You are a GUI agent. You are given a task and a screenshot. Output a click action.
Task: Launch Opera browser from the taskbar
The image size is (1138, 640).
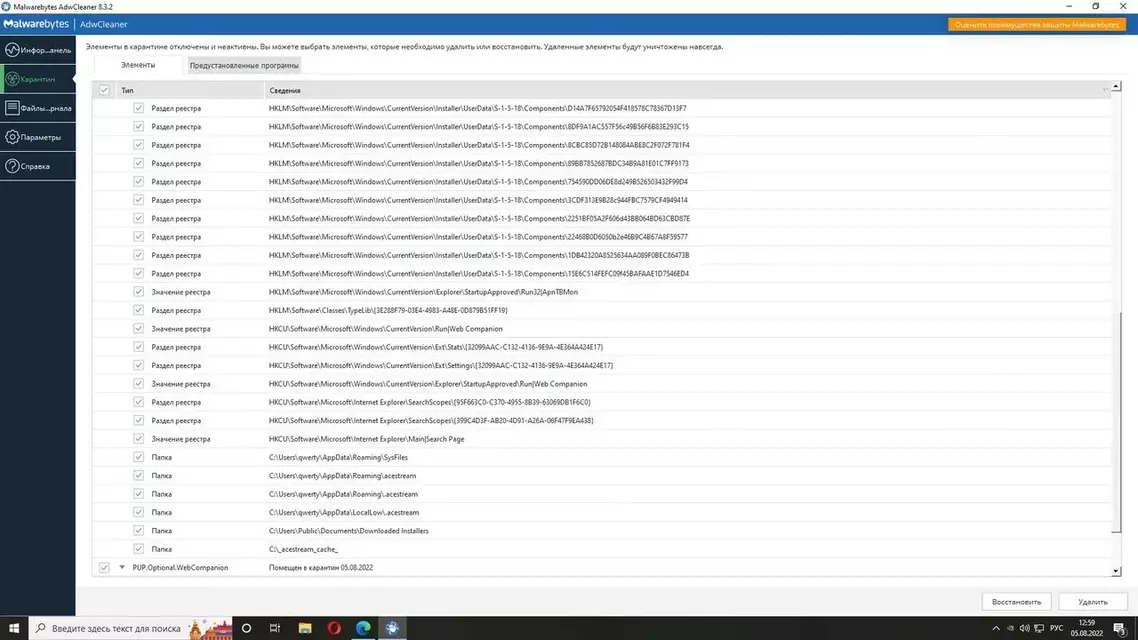334,628
